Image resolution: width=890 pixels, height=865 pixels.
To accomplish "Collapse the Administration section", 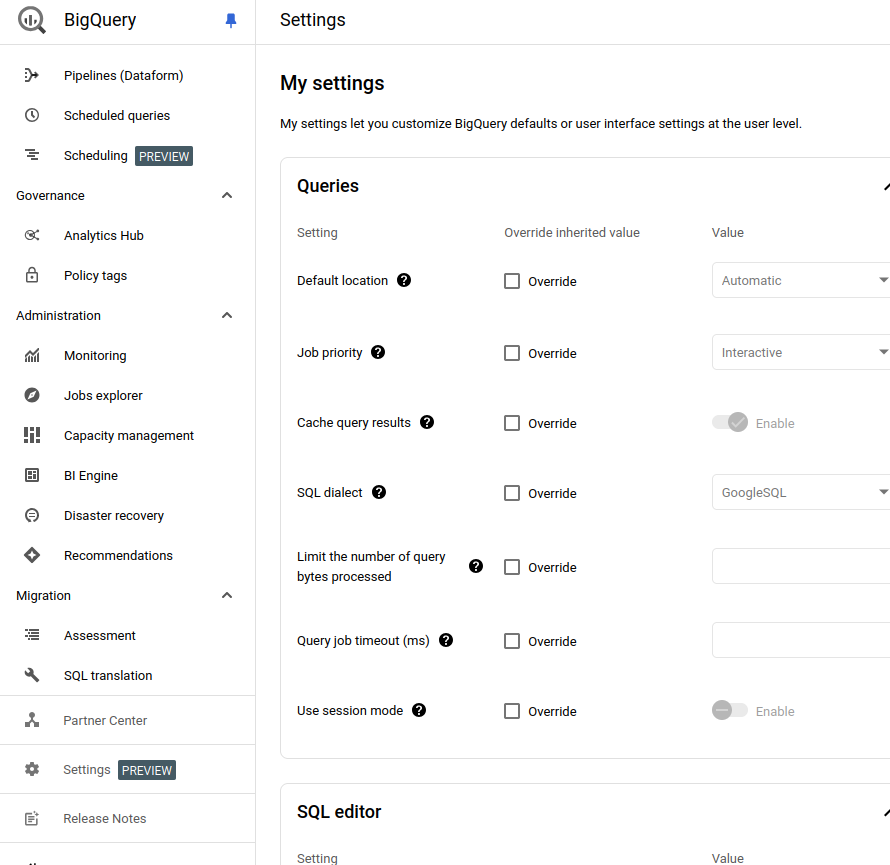I will pyautogui.click(x=227, y=315).
